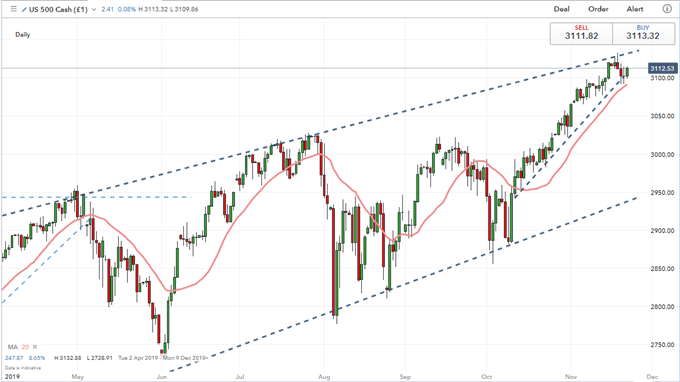
Task: Click the red MA period value 20
Action: (x=25, y=347)
